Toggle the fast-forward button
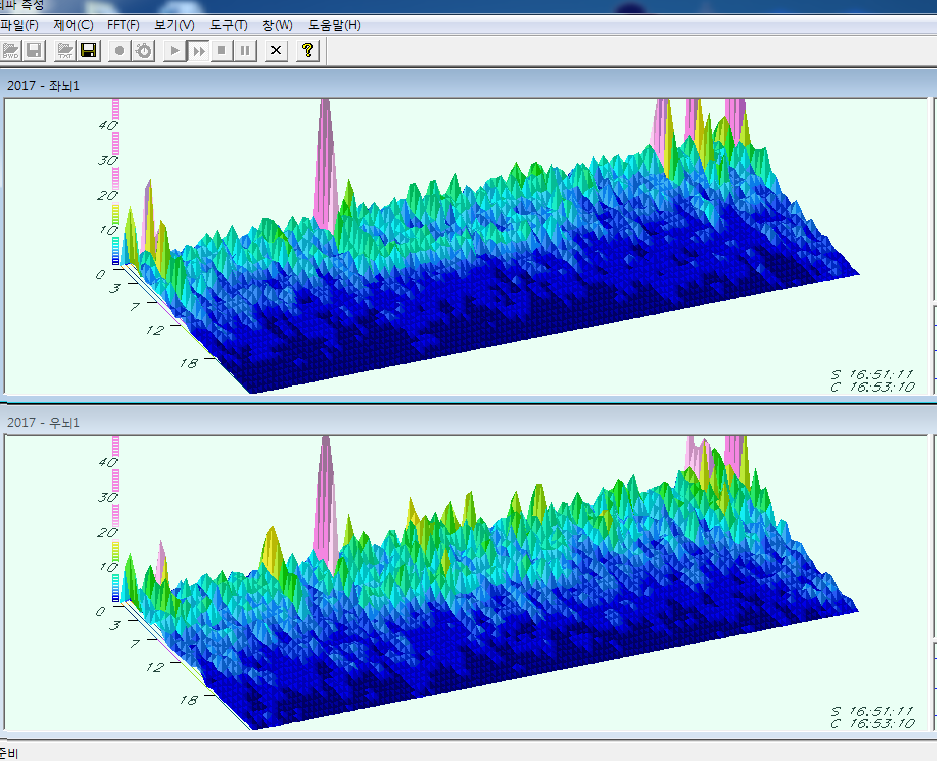937x763 pixels. 198,50
